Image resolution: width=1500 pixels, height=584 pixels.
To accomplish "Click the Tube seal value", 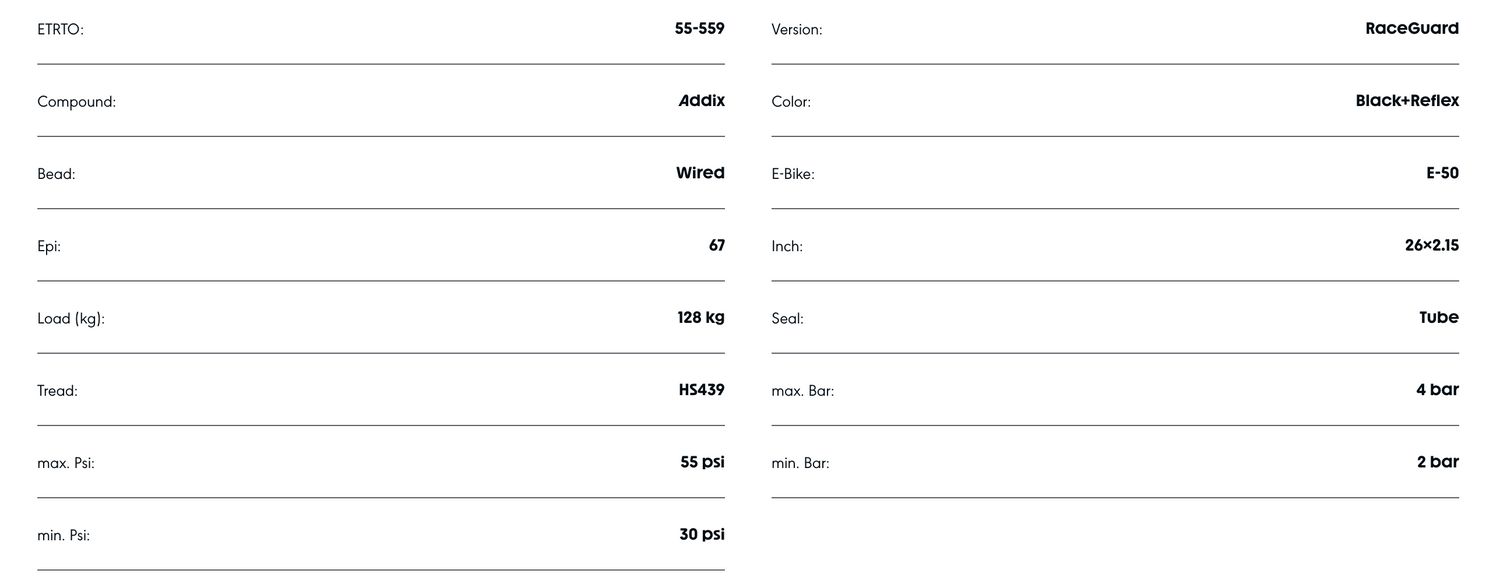I will [1438, 318].
